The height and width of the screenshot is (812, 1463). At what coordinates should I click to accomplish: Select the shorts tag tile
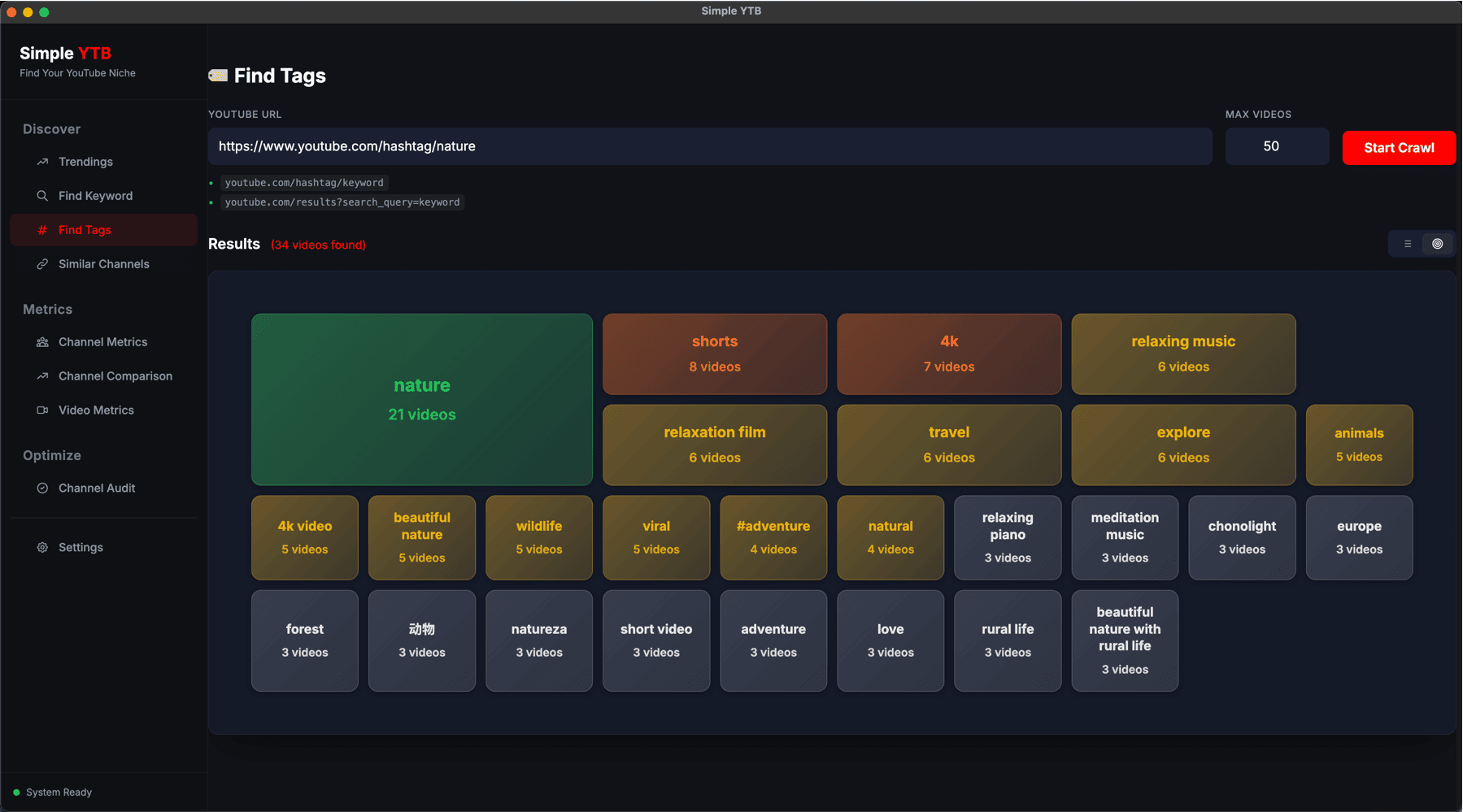pos(714,354)
